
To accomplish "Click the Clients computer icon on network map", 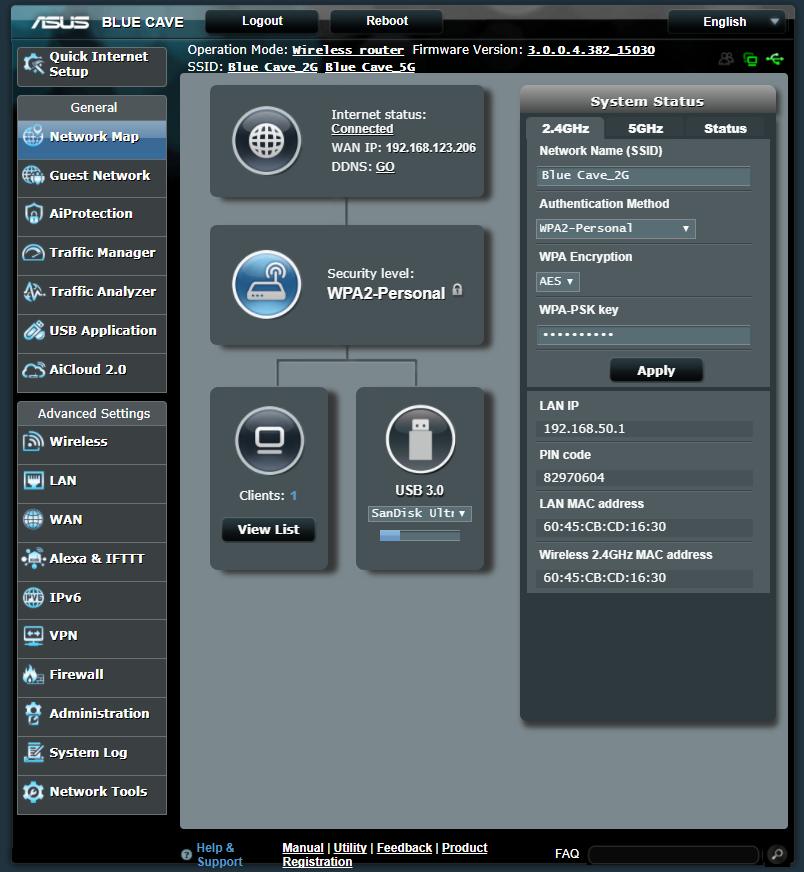I will (270, 440).
